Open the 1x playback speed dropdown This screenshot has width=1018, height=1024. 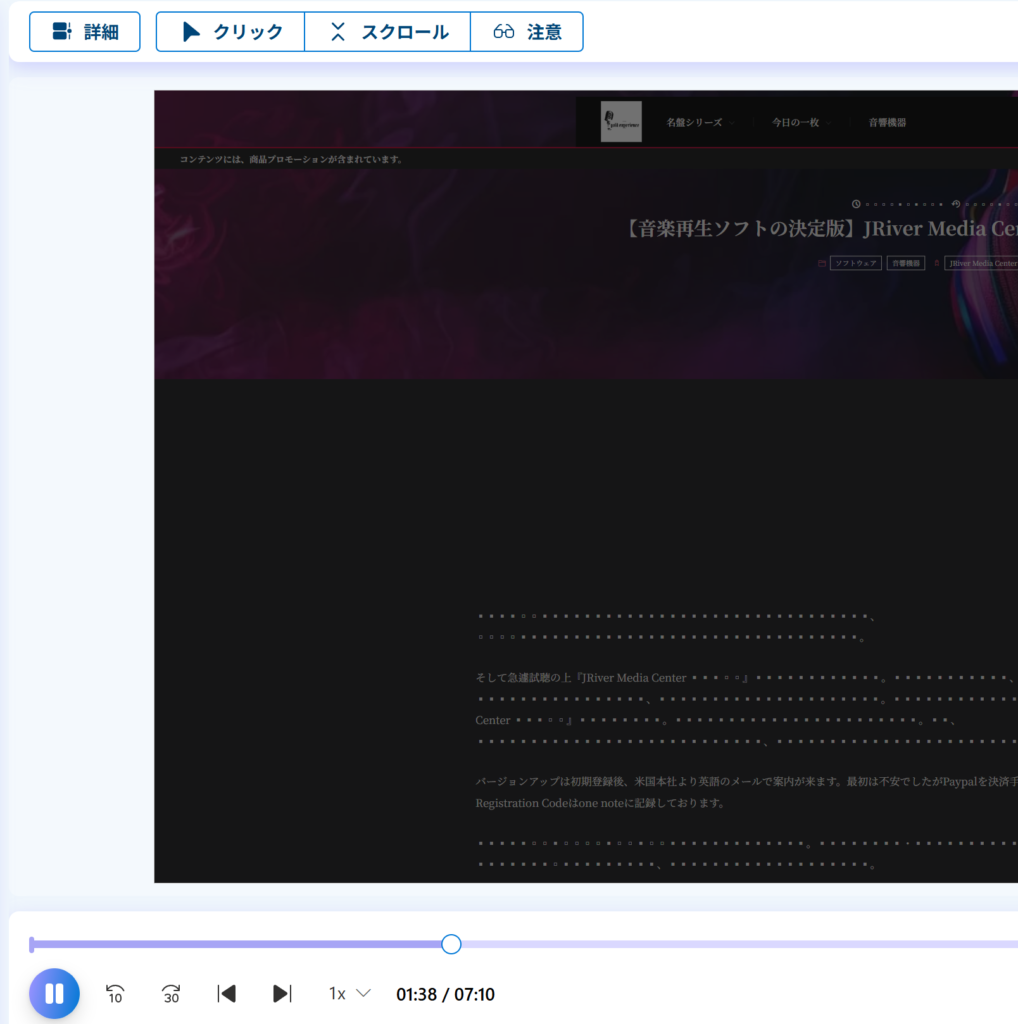click(350, 994)
